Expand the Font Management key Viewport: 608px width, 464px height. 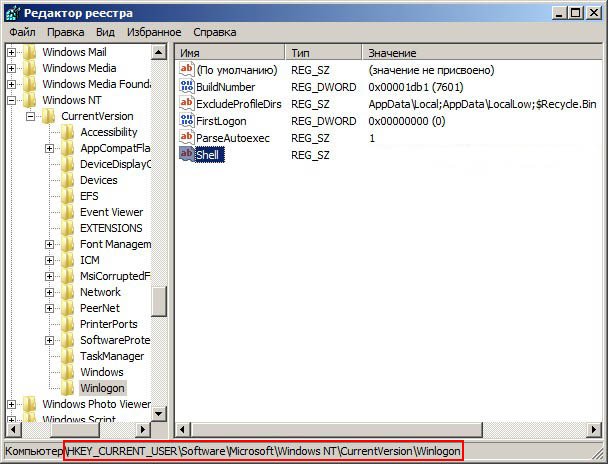(49, 244)
